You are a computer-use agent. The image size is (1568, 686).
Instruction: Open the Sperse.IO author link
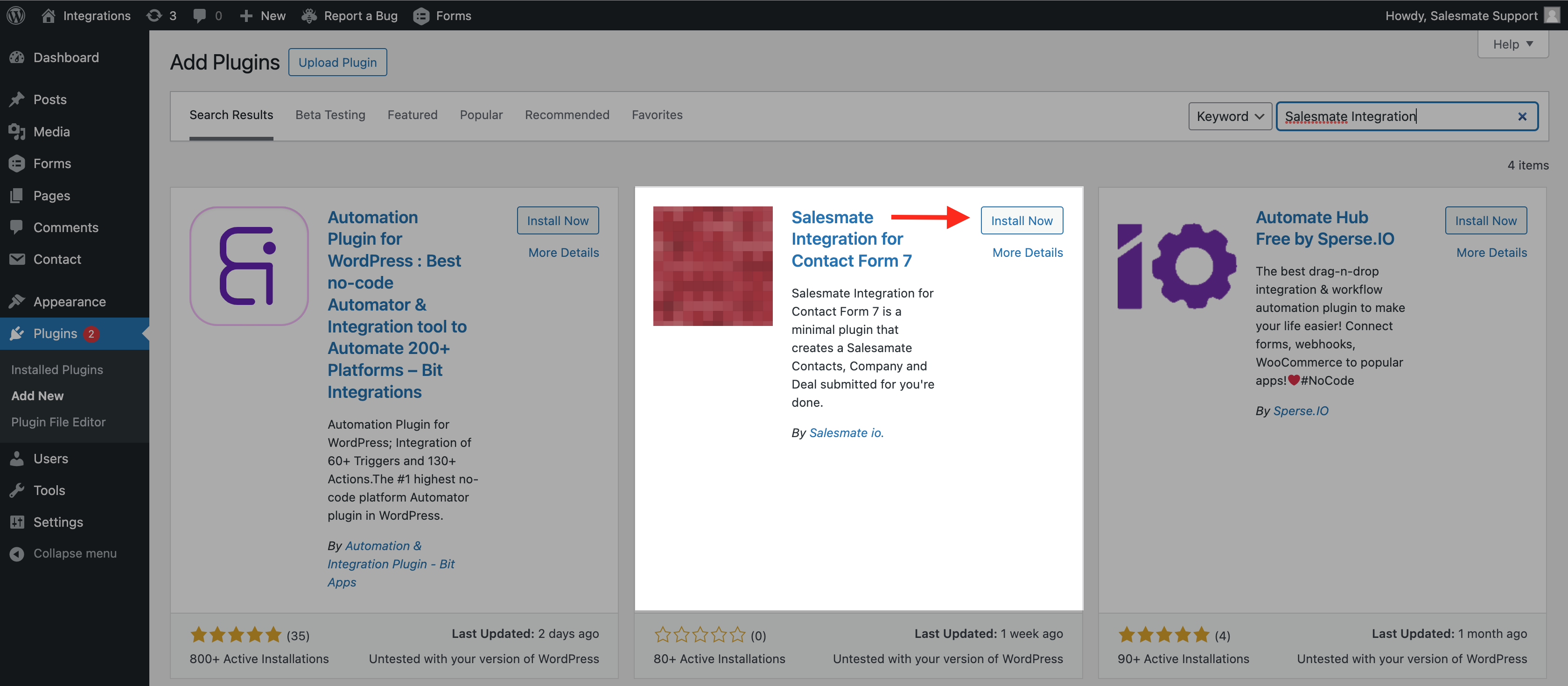pos(1301,410)
